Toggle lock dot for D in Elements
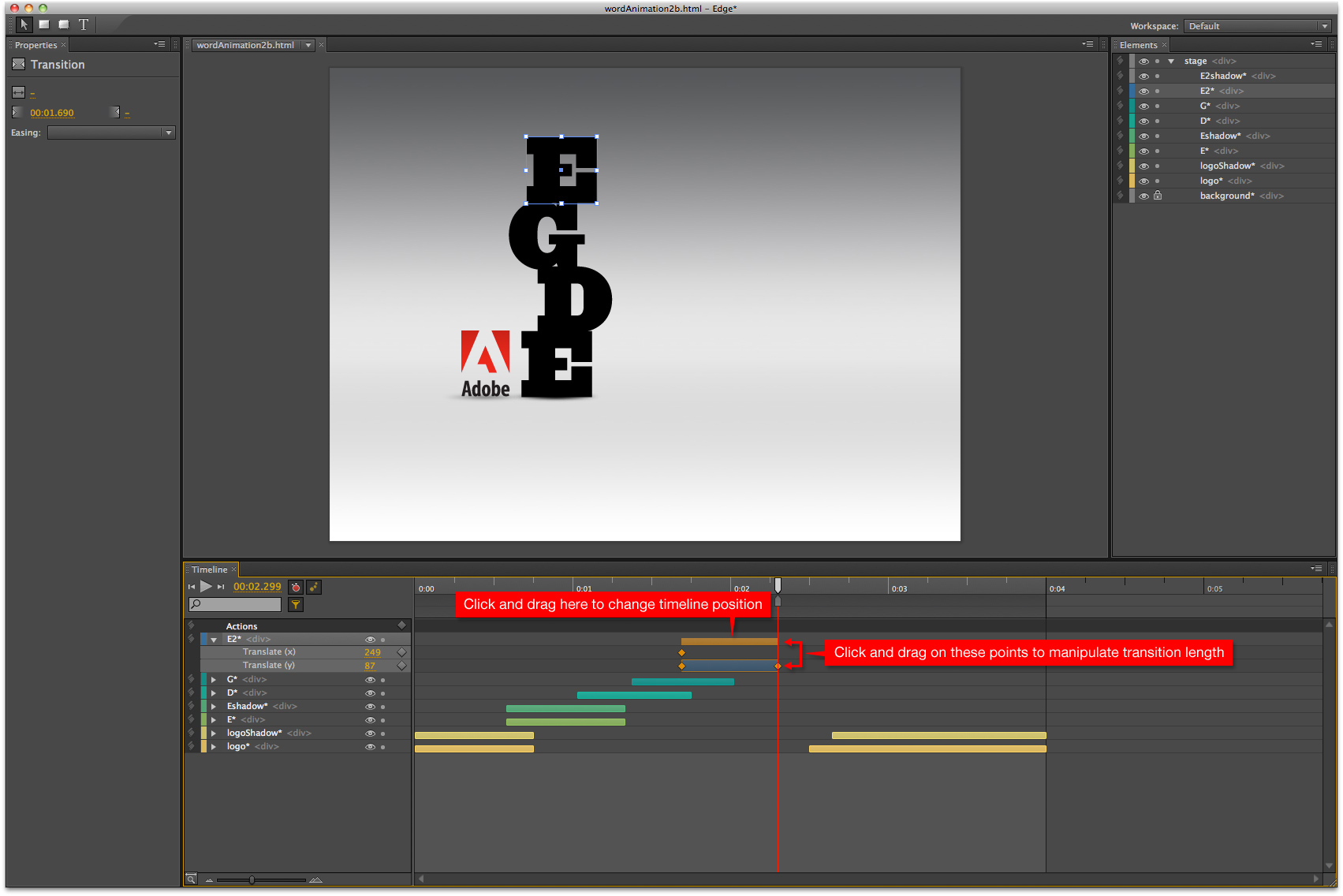The image size is (1343, 896). (1157, 121)
